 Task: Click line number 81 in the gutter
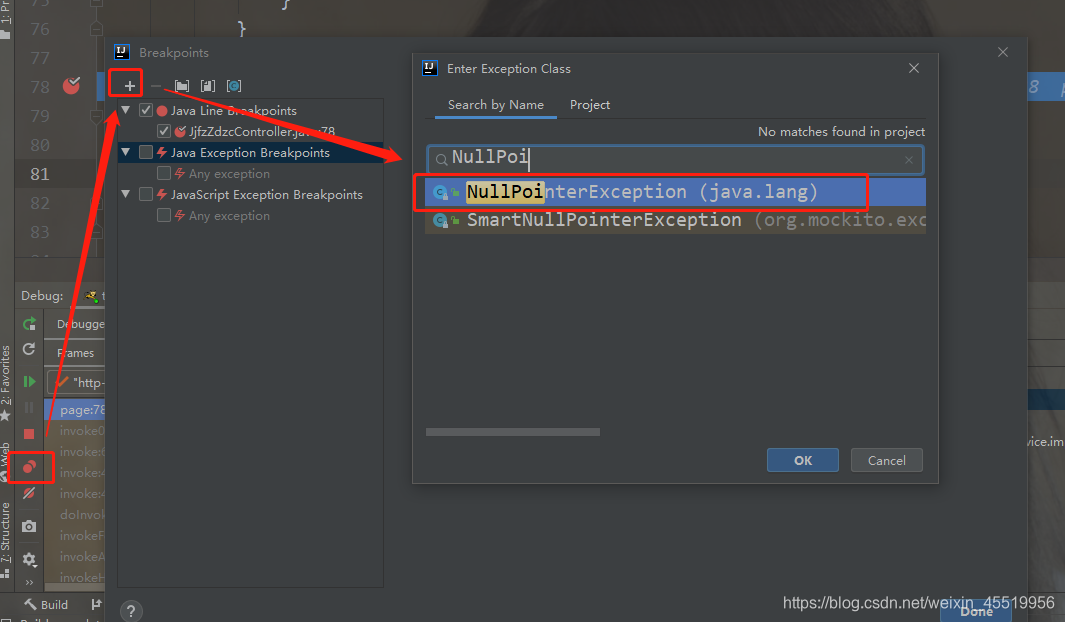point(39,175)
